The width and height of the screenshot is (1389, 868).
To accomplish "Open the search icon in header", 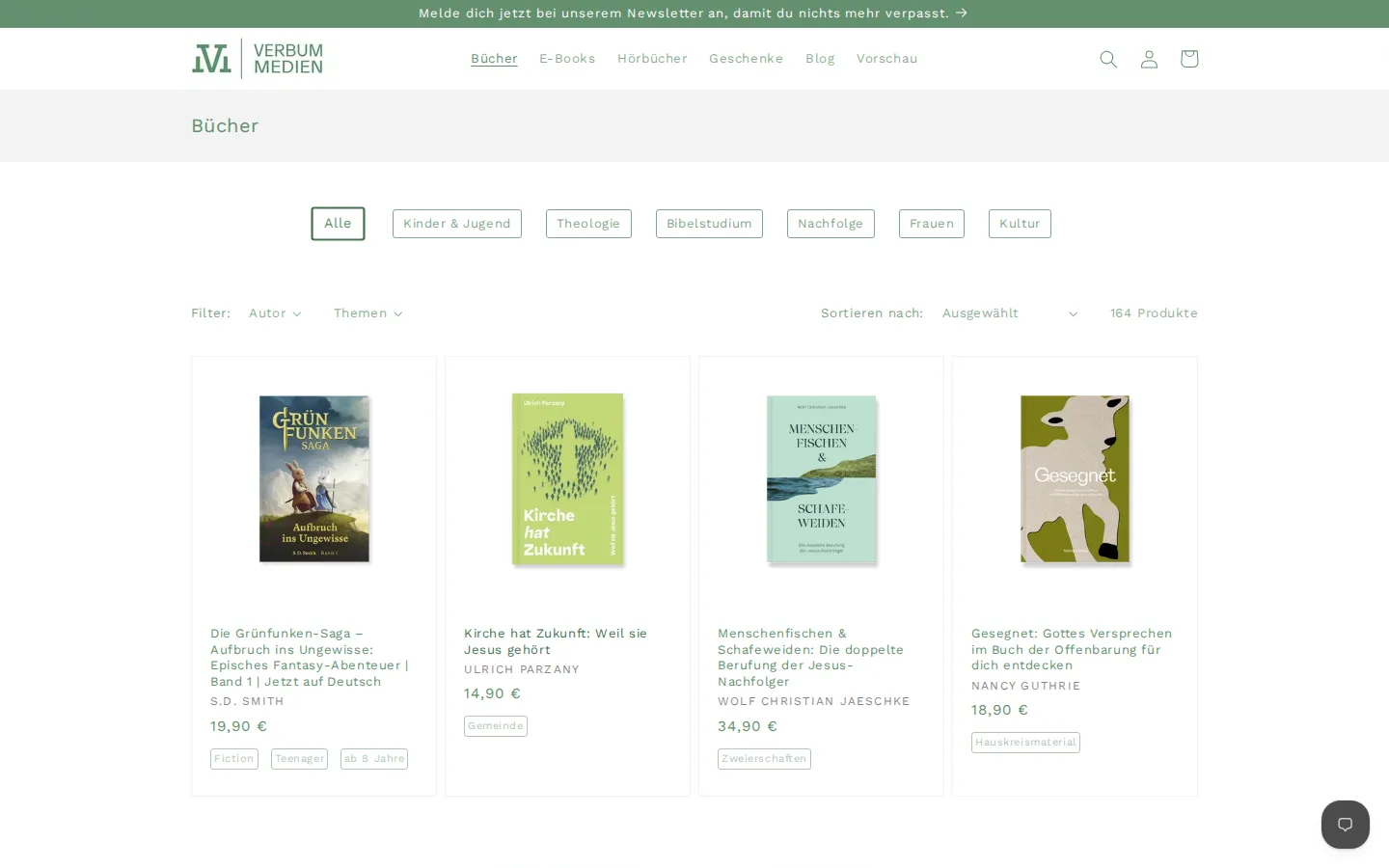I will point(1108,59).
